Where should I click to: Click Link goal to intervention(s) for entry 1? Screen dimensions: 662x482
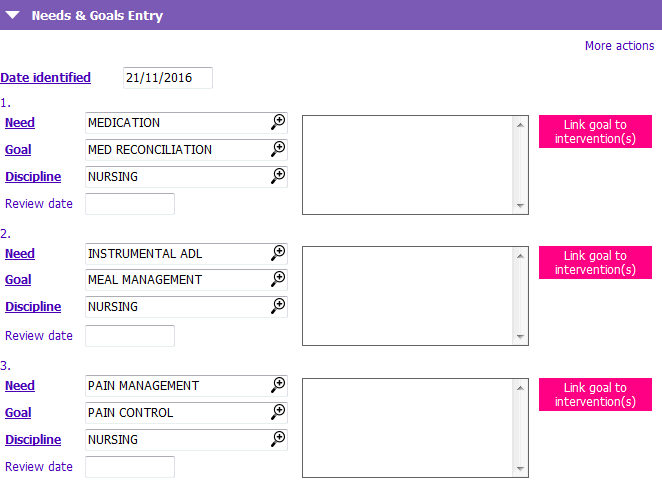(x=595, y=131)
